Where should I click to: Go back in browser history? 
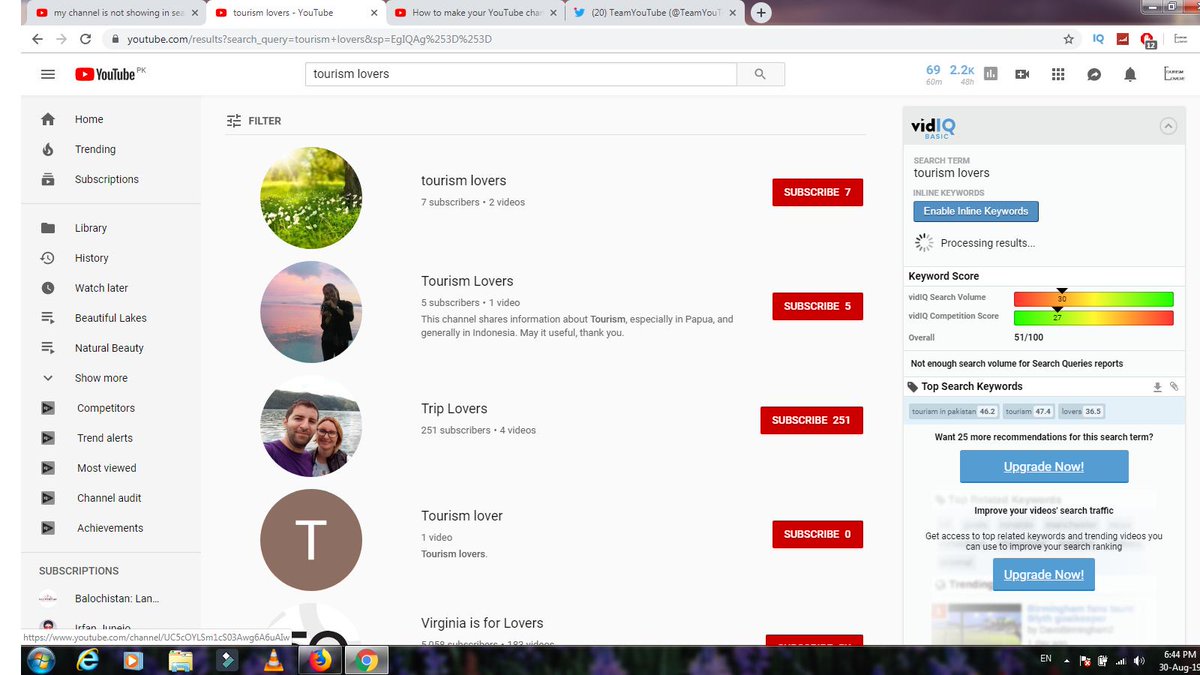[x=37, y=39]
